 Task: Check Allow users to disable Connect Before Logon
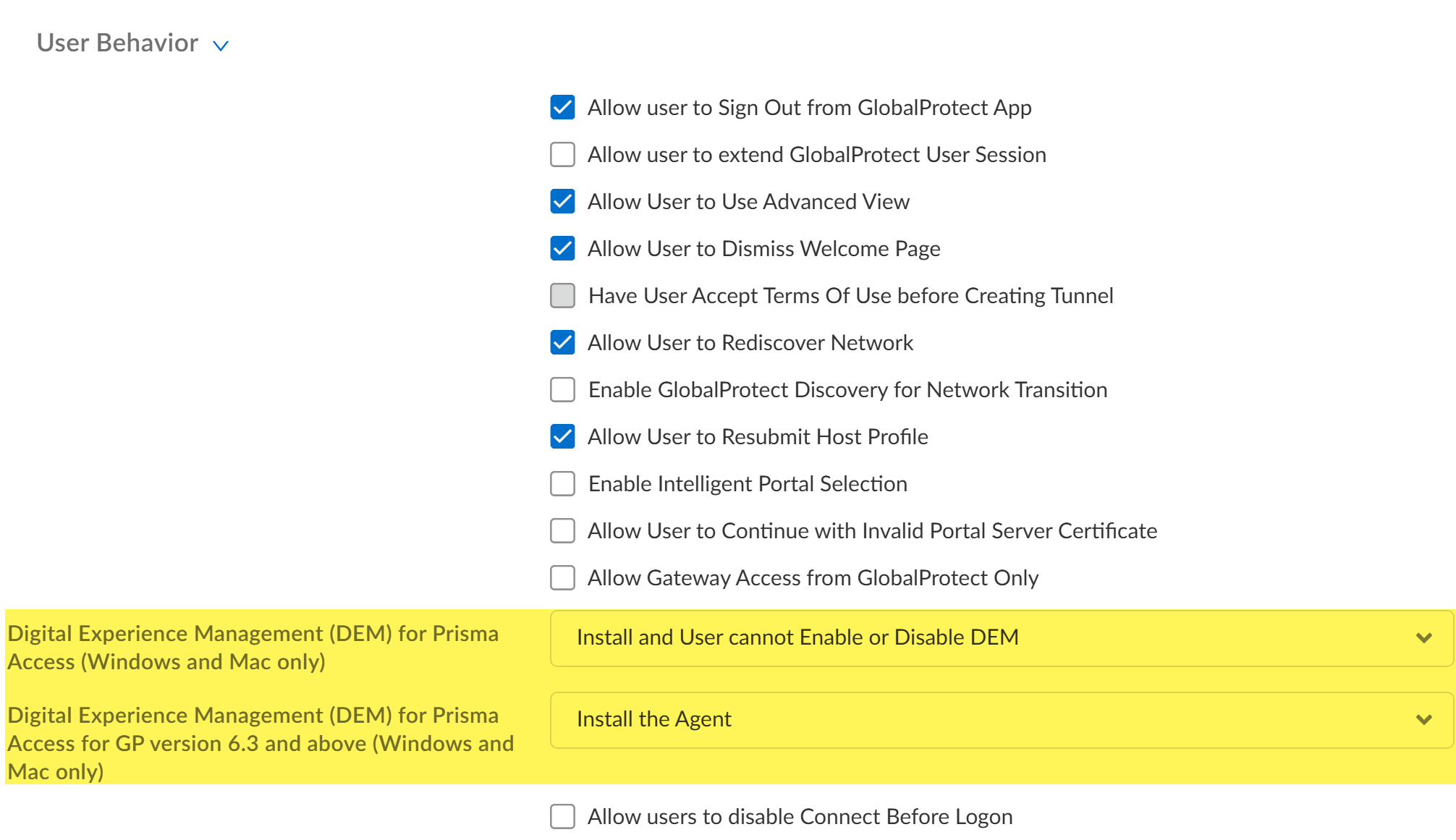click(562, 816)
